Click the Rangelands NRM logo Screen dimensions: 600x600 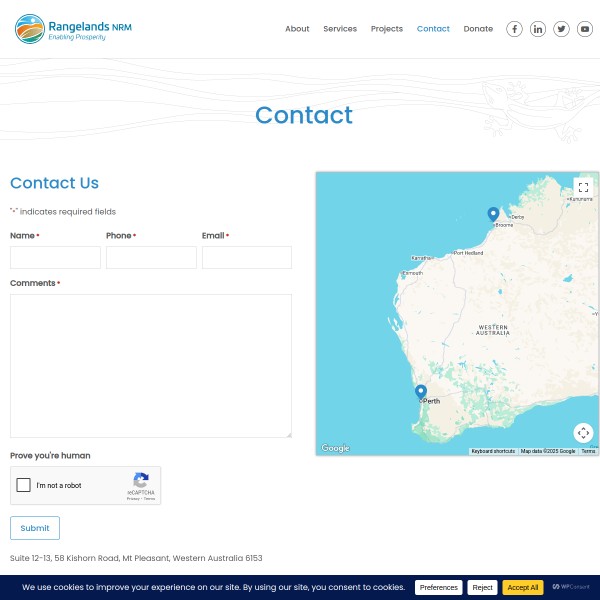(73, 29)
